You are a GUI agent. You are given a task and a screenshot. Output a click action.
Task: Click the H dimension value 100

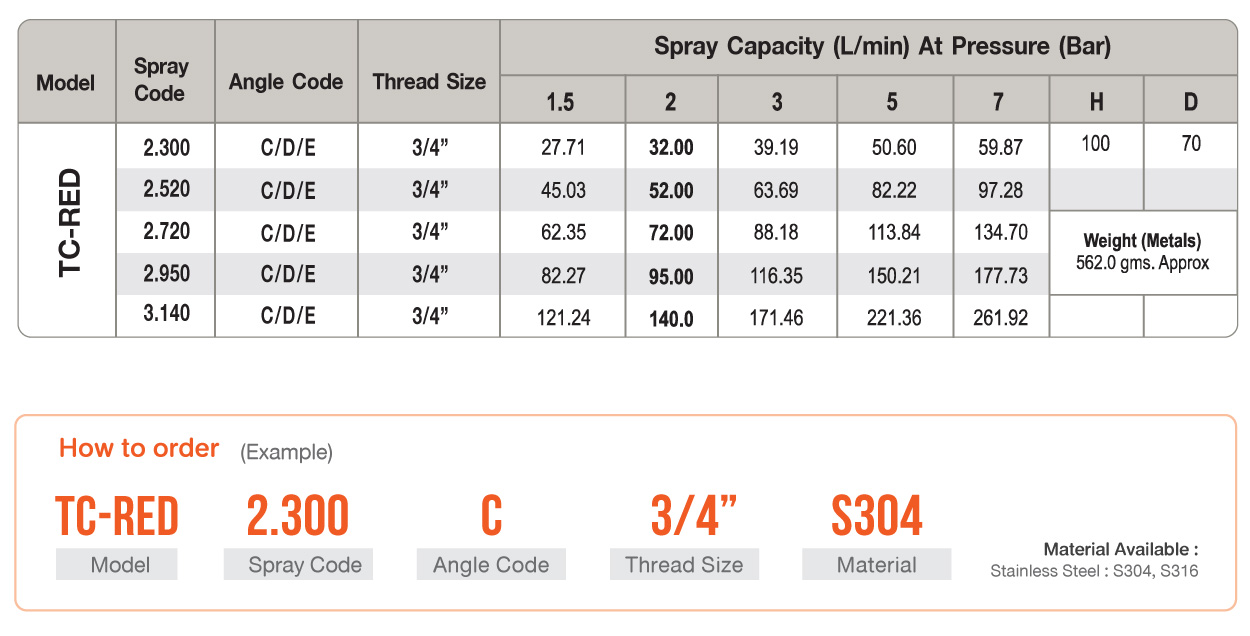coord(1095,144)
